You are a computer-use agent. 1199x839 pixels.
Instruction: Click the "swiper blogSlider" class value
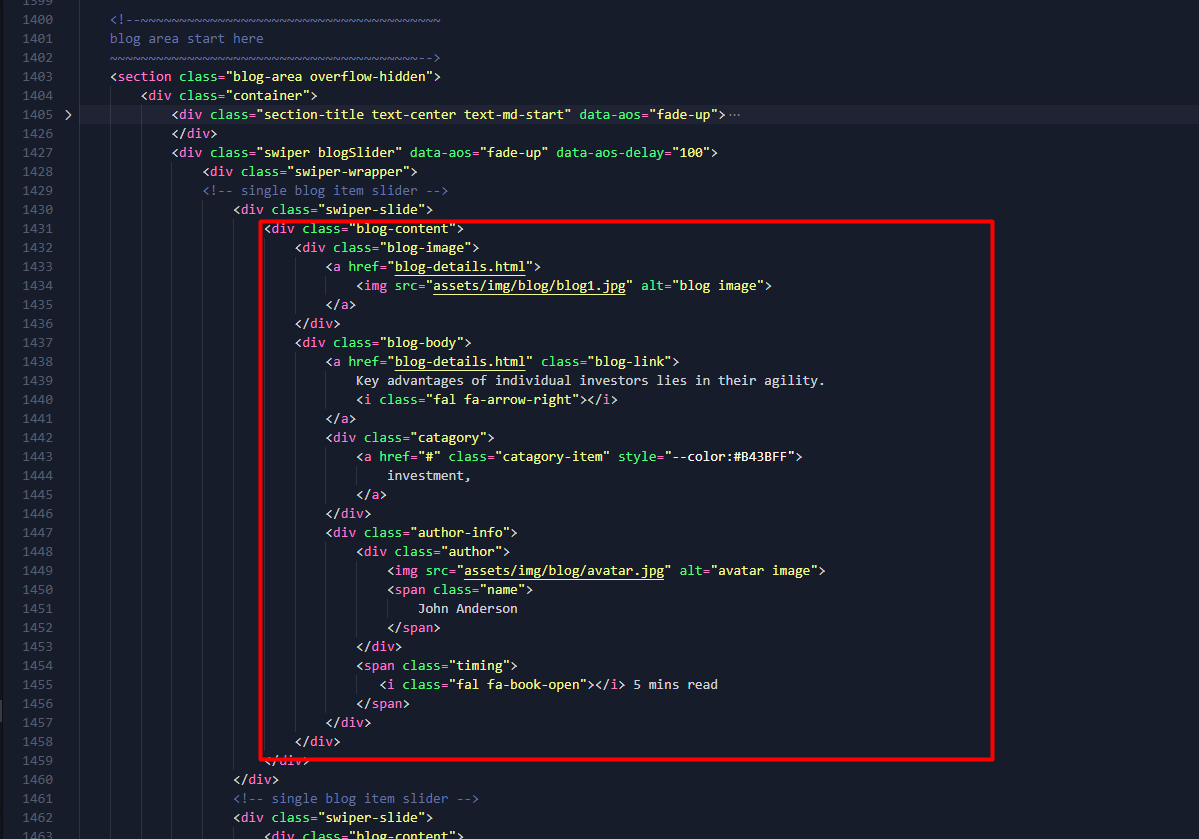[x=332, y=153]
